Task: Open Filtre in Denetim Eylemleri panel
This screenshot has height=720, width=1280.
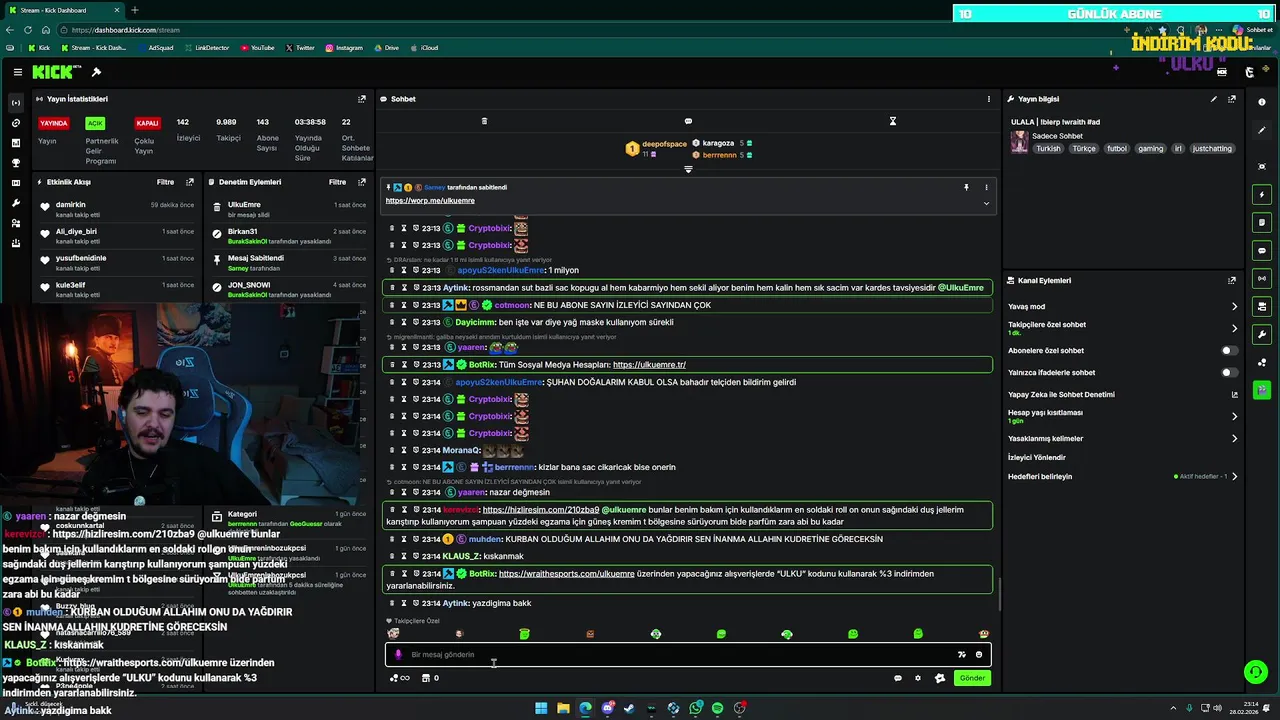Action: (338, 182)
